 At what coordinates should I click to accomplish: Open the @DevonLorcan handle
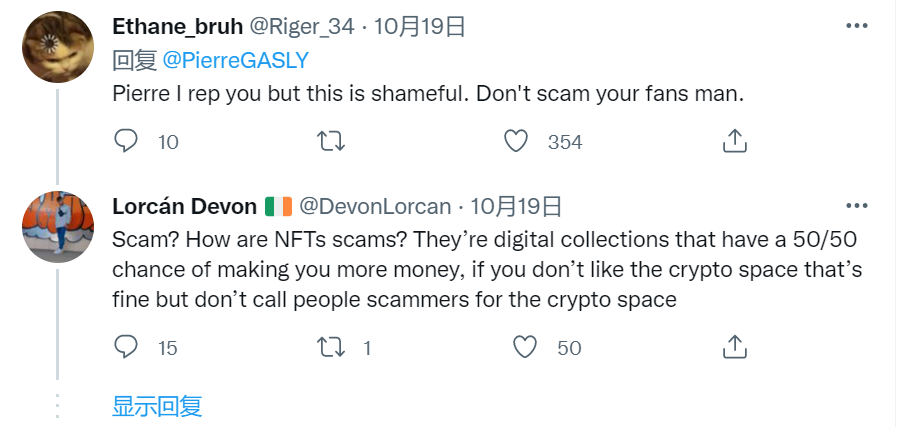(376, 207)
